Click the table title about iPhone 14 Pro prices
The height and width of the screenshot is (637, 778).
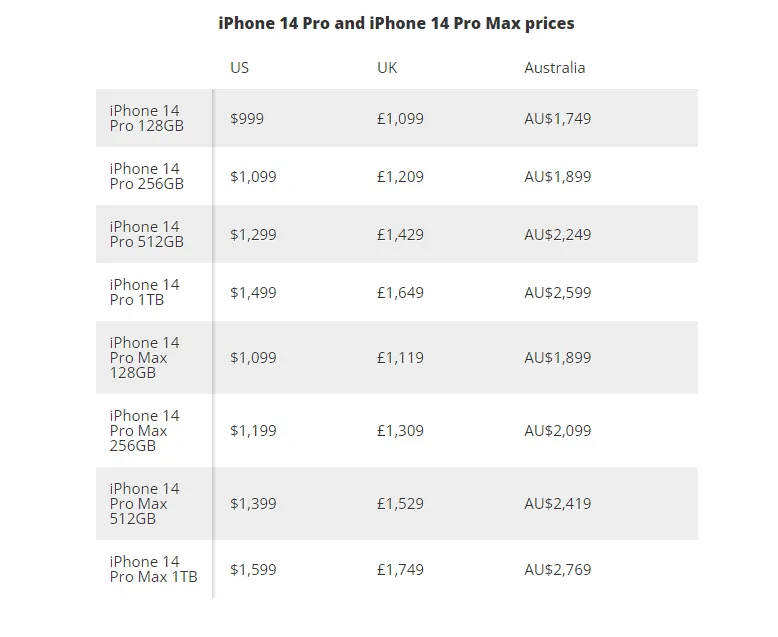[396, 23]
